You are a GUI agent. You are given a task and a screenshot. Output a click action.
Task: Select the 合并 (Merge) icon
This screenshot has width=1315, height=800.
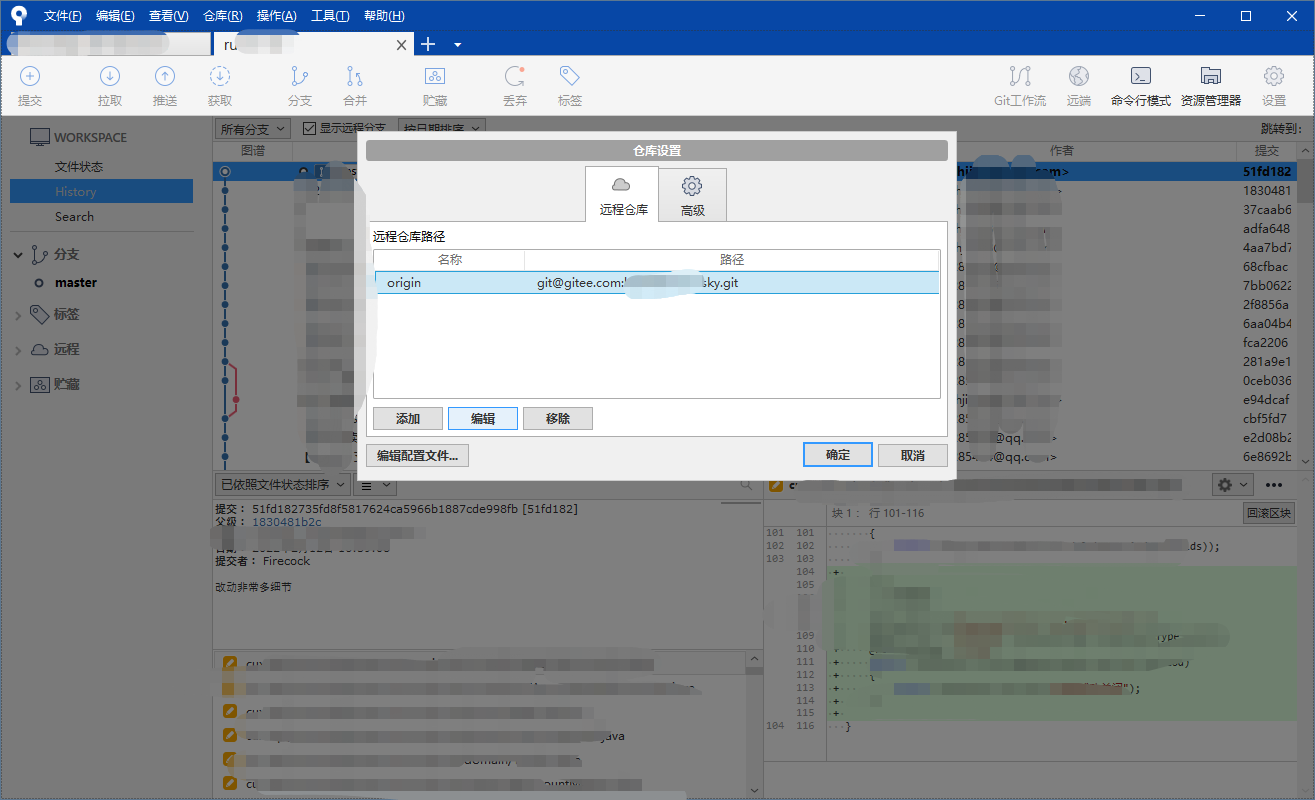tap(353, 85)
